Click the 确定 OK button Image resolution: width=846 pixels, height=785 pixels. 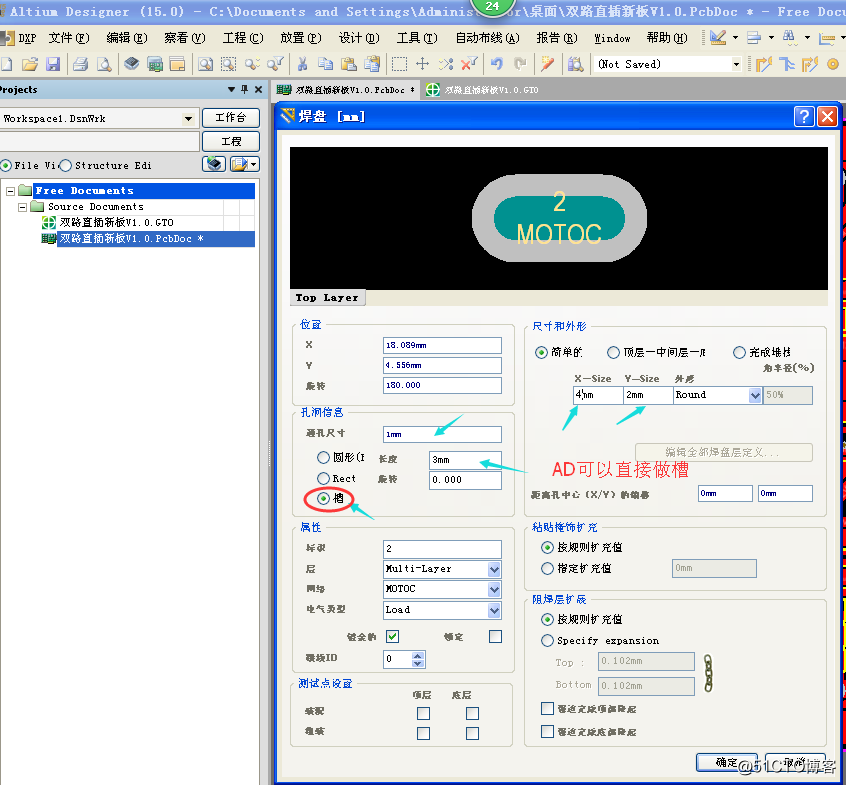[726, 762]
